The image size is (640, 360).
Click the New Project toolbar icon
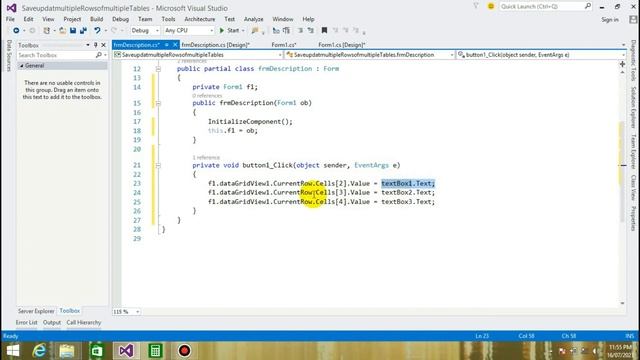(47, 31)
